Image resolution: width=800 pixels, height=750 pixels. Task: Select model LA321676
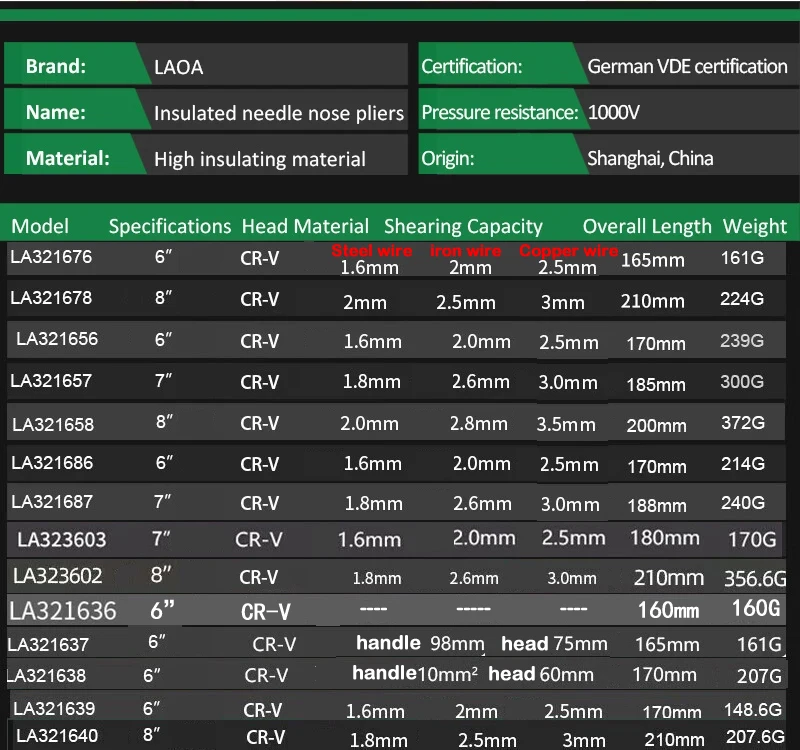(x=51, y=257)
